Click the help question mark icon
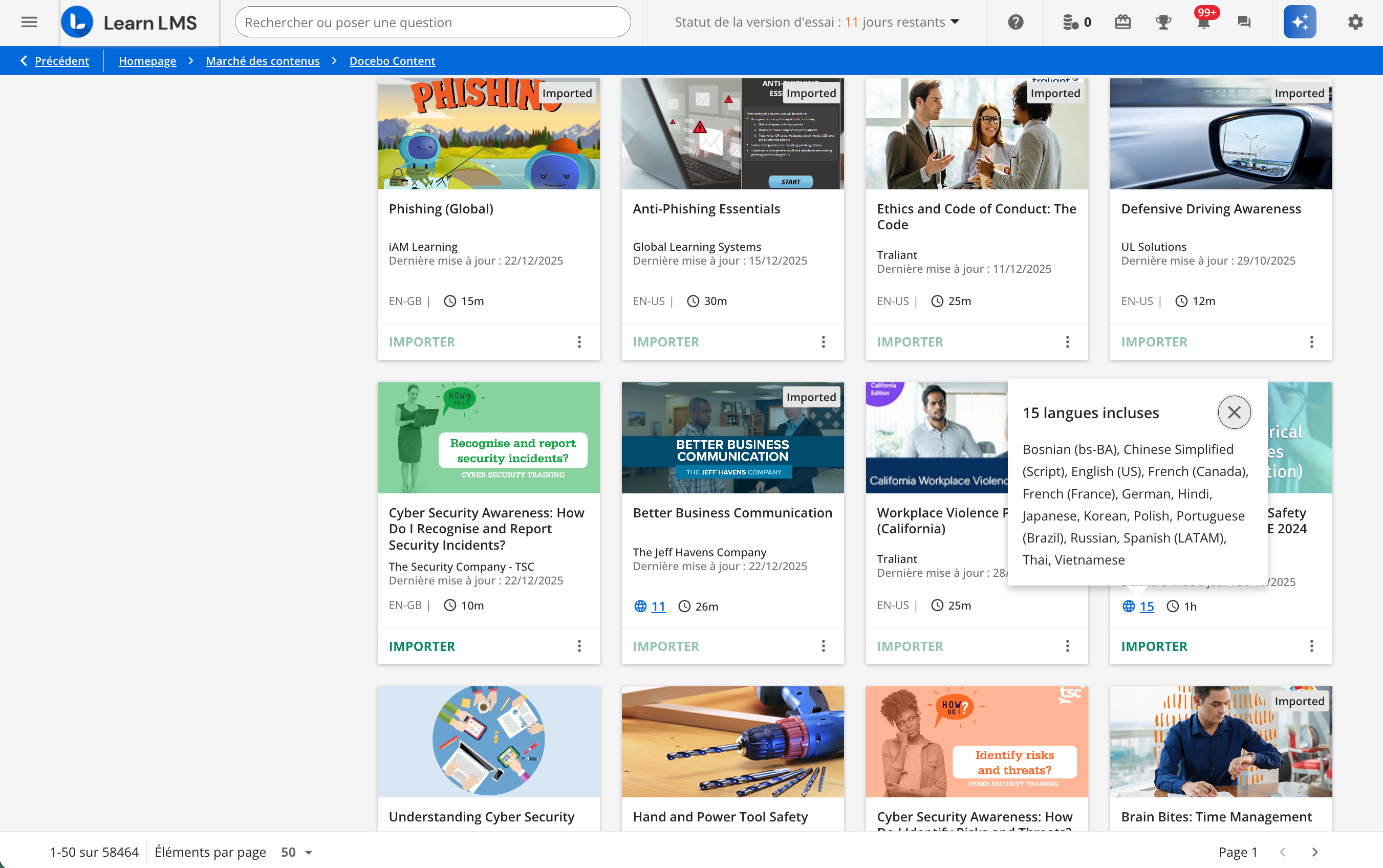The width and height of the screenshot is (1383, 868). [x=1015, y=23]
